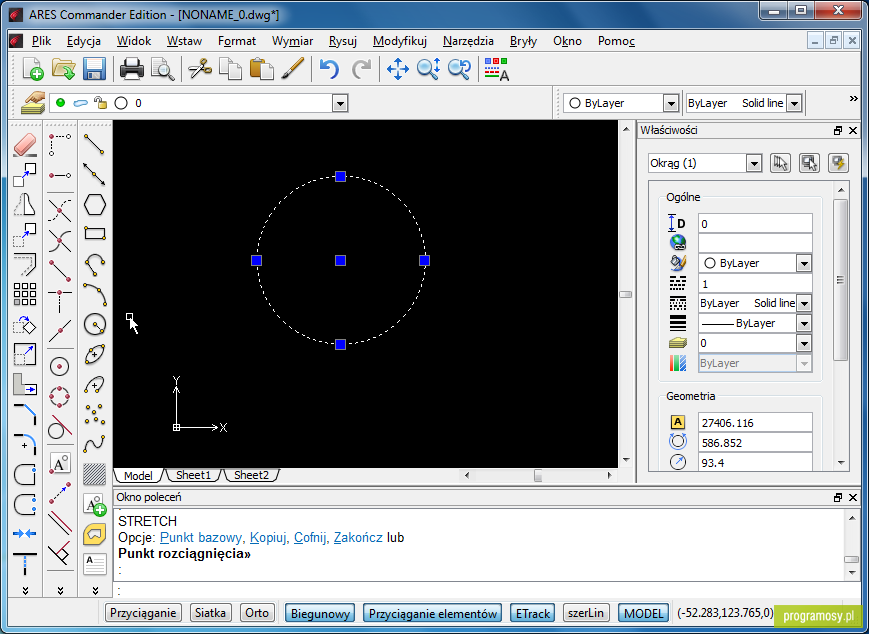Click the circle area field 27406.116
Viewport: 869px width, 634px height.
[x=755, y=423]
